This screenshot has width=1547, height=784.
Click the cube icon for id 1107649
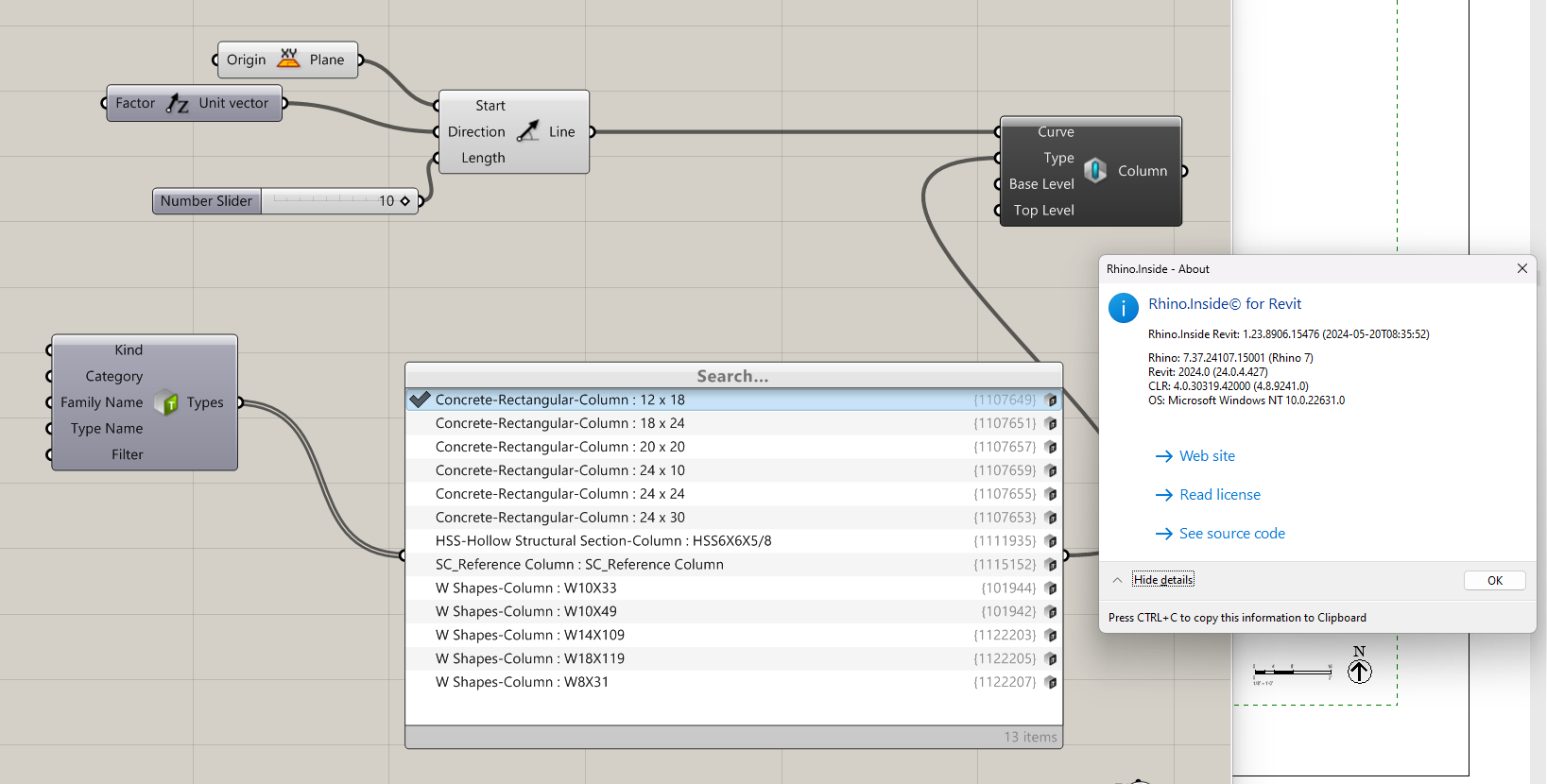pos(1050,400)
